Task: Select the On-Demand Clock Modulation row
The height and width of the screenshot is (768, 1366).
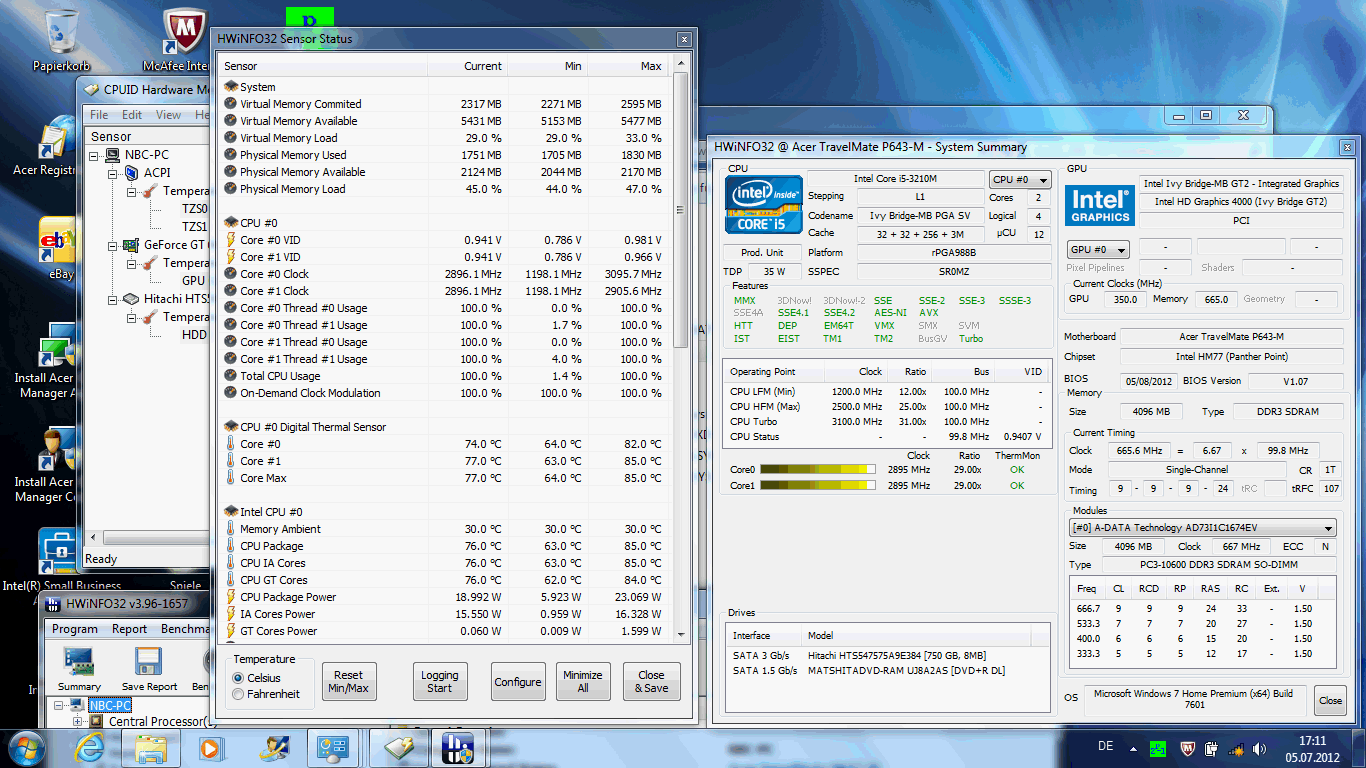Action: coord(444,393)
